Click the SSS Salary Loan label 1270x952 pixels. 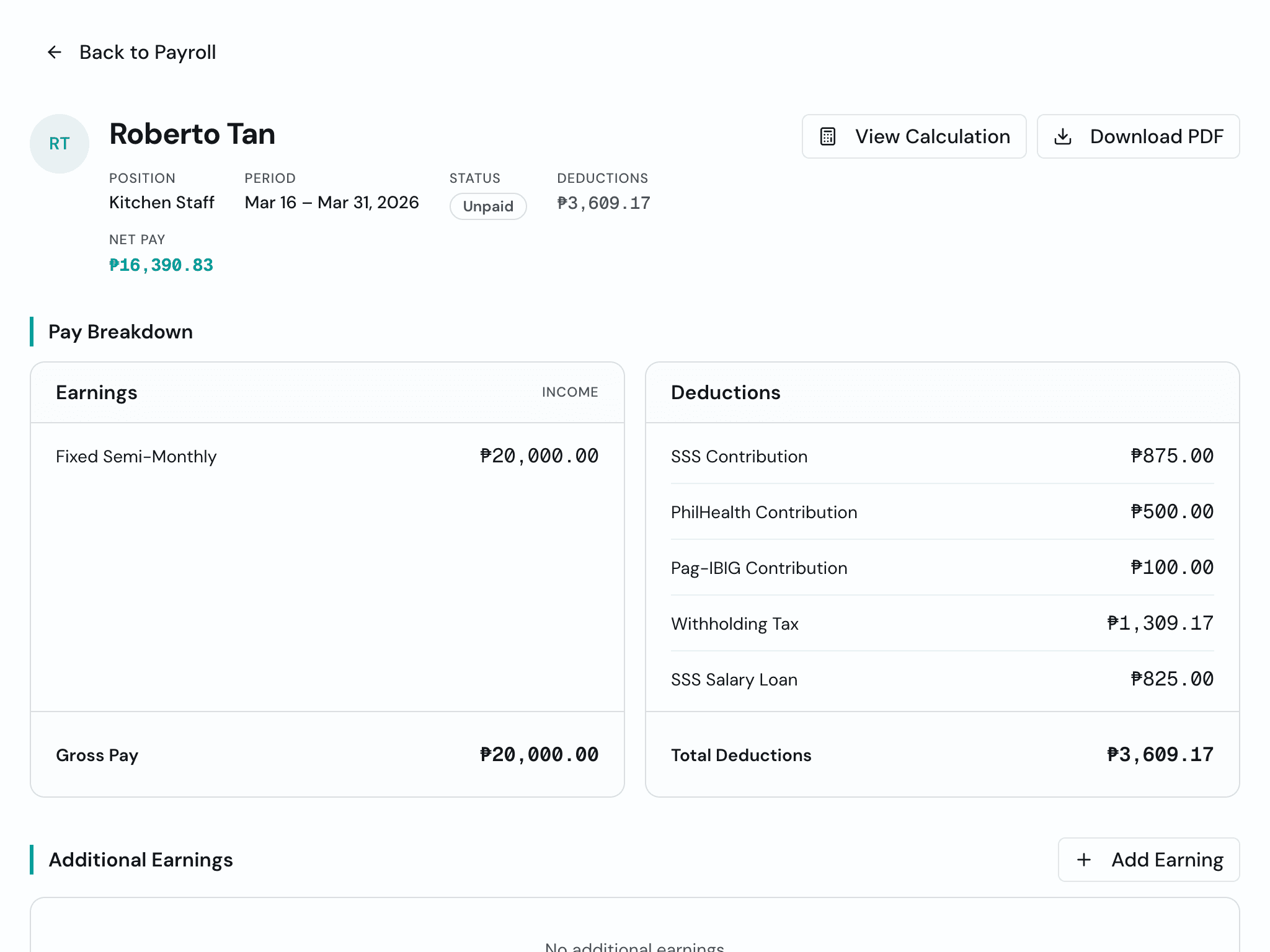[x=734, y=680]
